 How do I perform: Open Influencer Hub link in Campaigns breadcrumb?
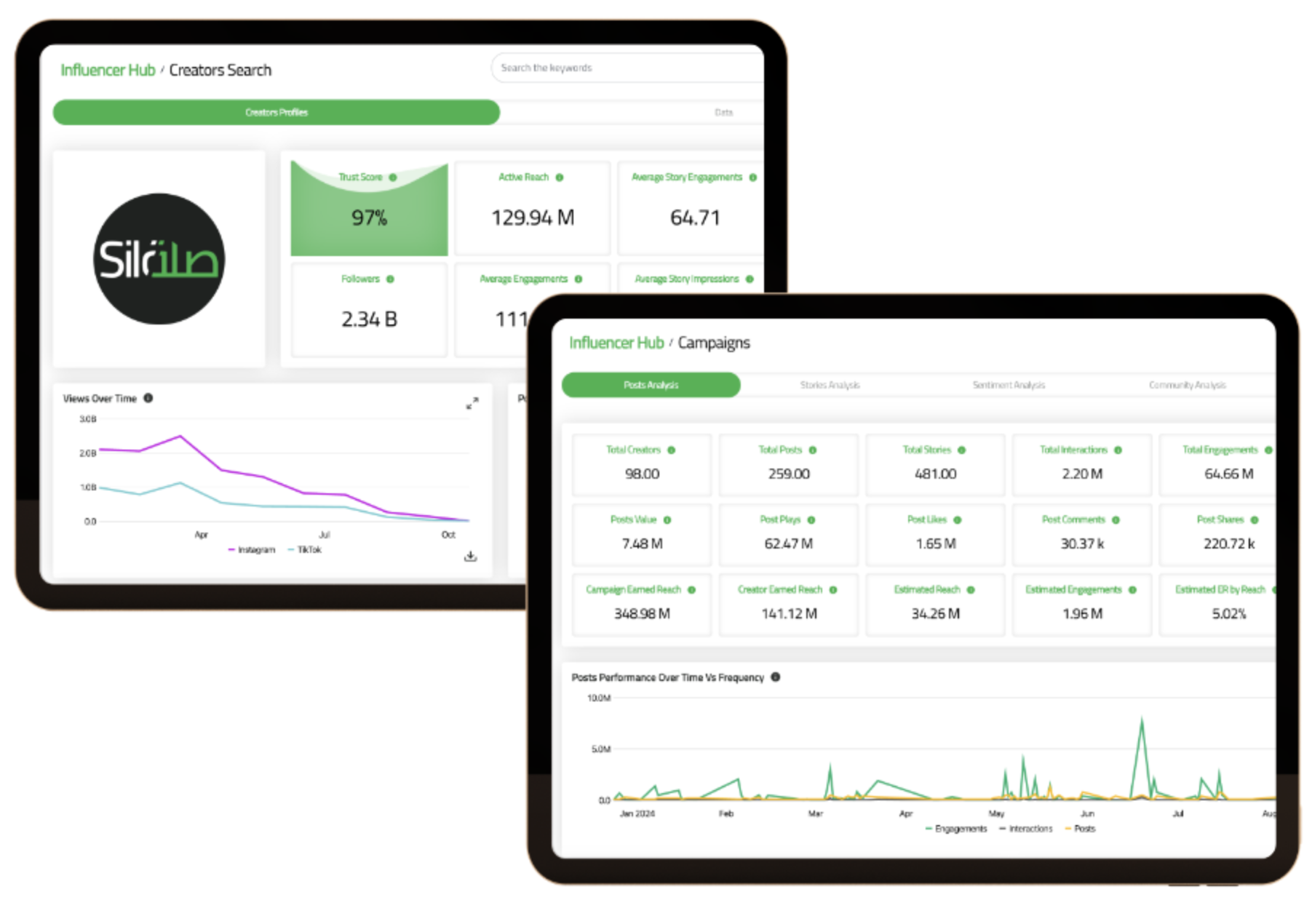(x=616, y=343)
